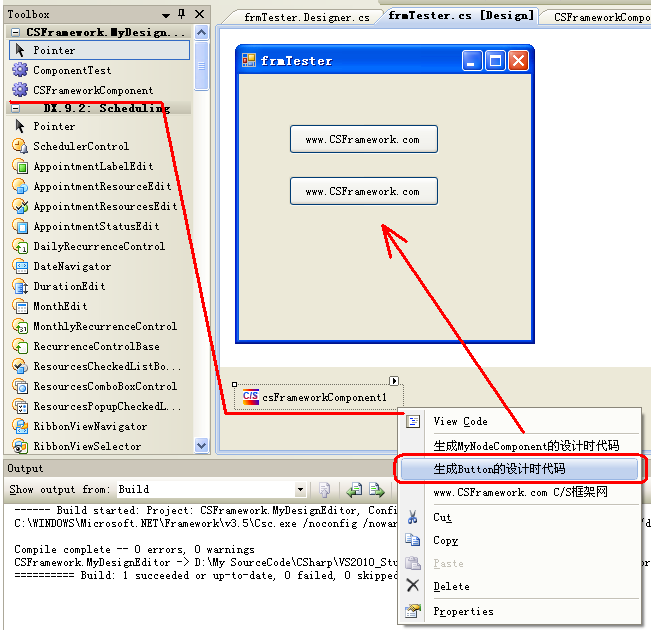The height and width of the screenshot is (632, 653).
Task: Select Properties in the context menu
Action: click(463, 611)
